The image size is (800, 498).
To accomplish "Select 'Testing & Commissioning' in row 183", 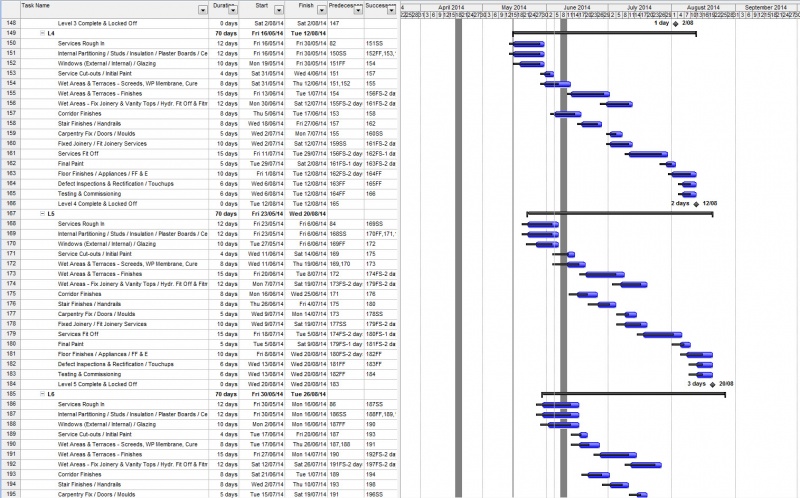I will [x=89, y=374].
